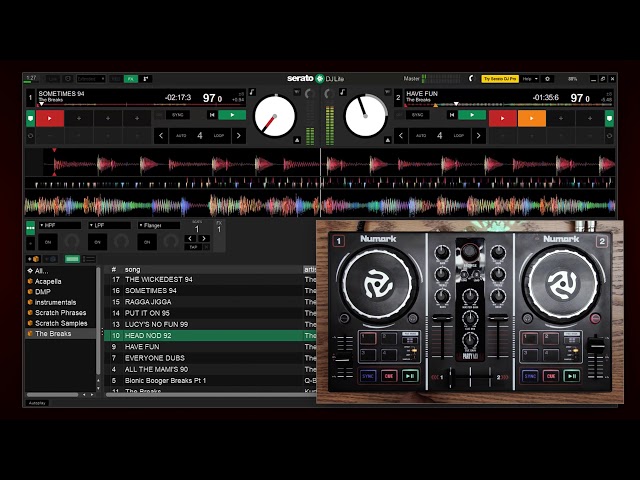Toggle the FX panel button in top toolbar
The width and height of the screenshot is (640, 480).
tap(131, 79)
